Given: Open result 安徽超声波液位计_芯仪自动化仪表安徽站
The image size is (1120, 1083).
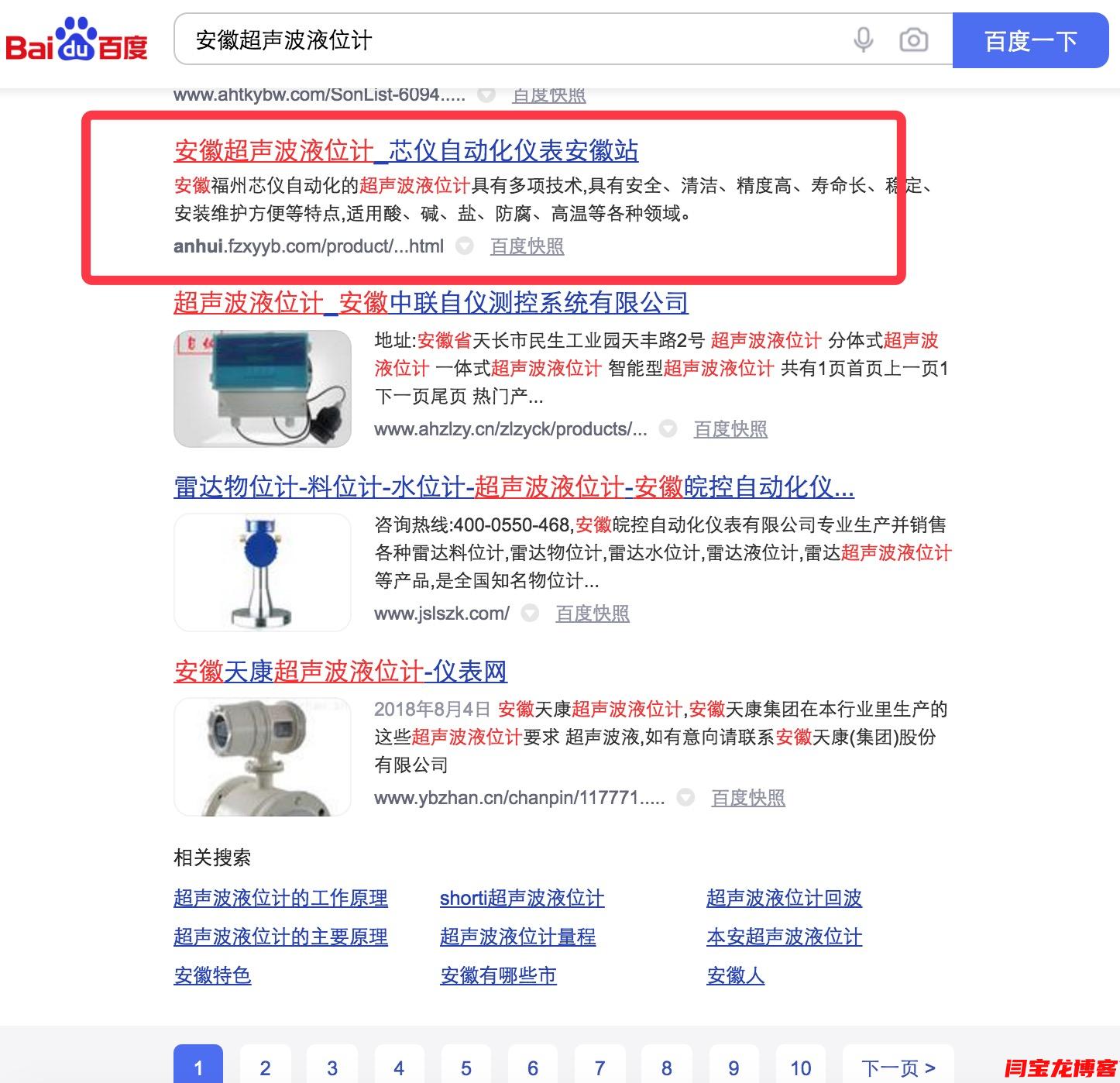Looking at the screenshot, I should pos(406,150).
